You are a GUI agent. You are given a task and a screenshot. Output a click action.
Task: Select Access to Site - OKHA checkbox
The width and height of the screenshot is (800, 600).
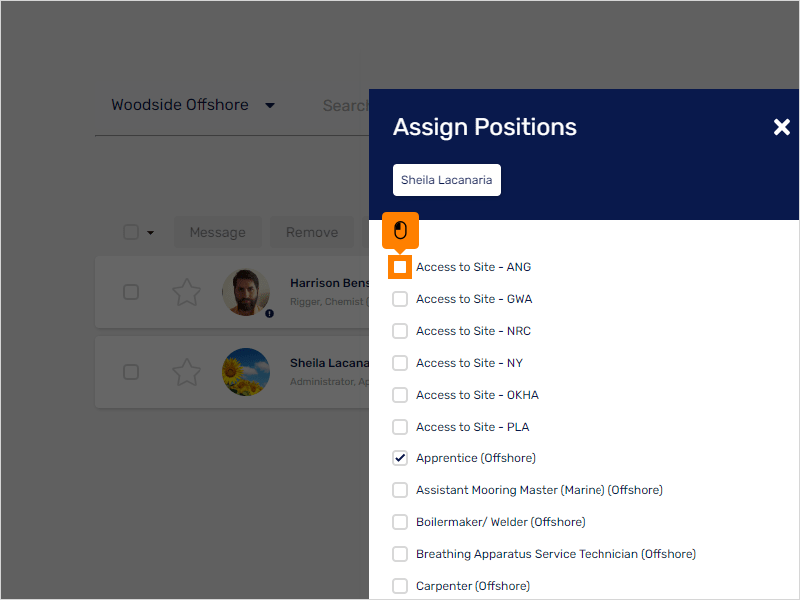click(x=400, y=395)
